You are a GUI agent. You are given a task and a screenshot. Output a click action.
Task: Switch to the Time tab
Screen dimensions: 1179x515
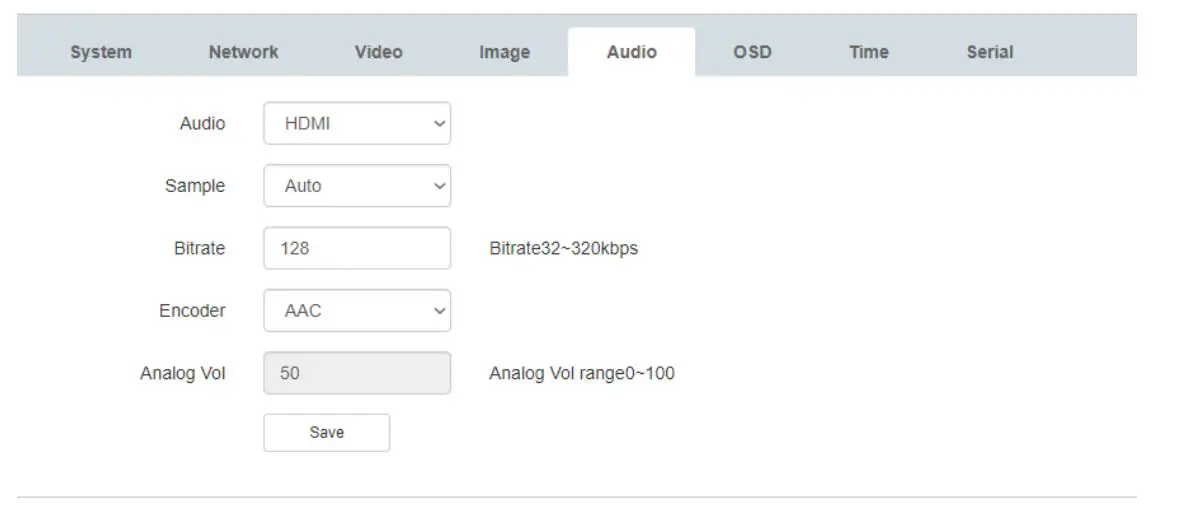click(868, 52)
